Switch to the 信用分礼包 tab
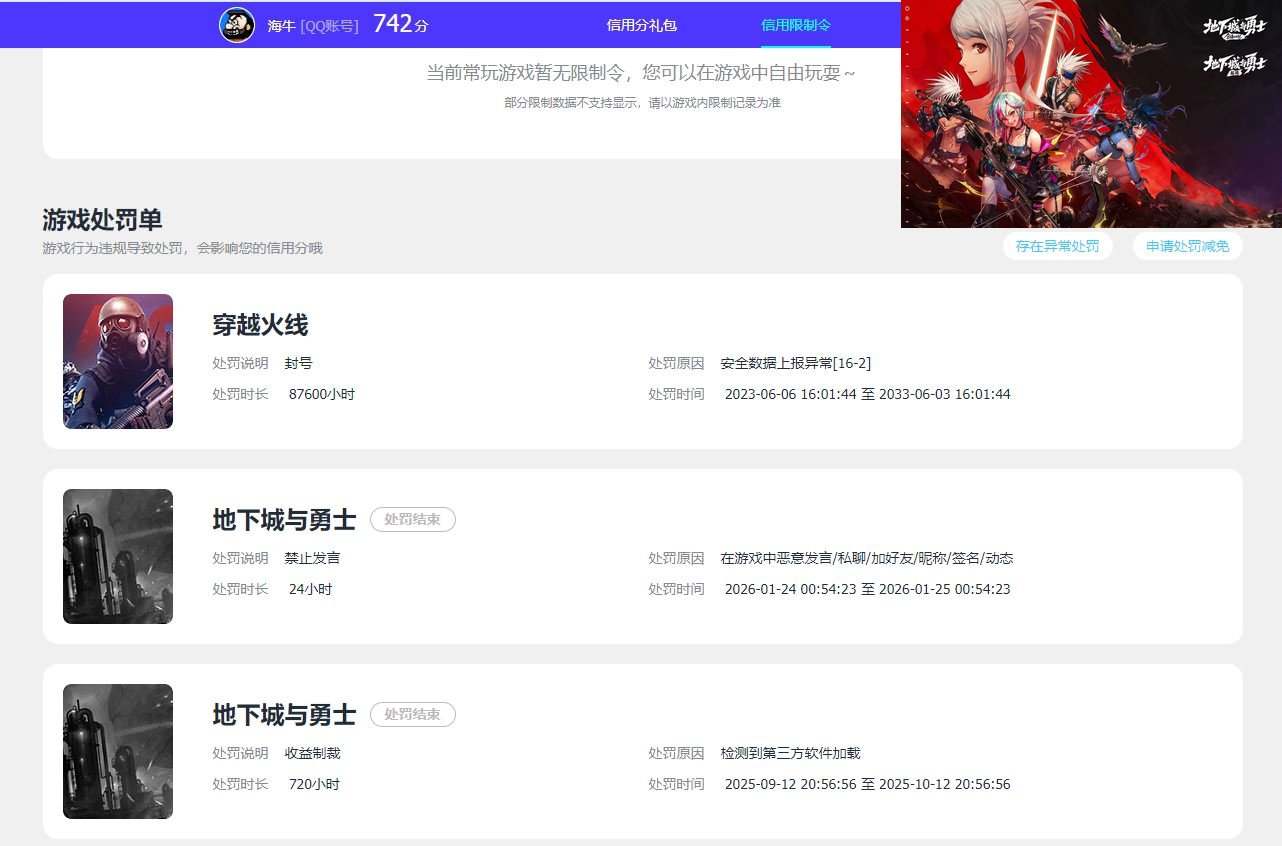Viewport: 1282px width, 846px height. (x=642, y=25)
